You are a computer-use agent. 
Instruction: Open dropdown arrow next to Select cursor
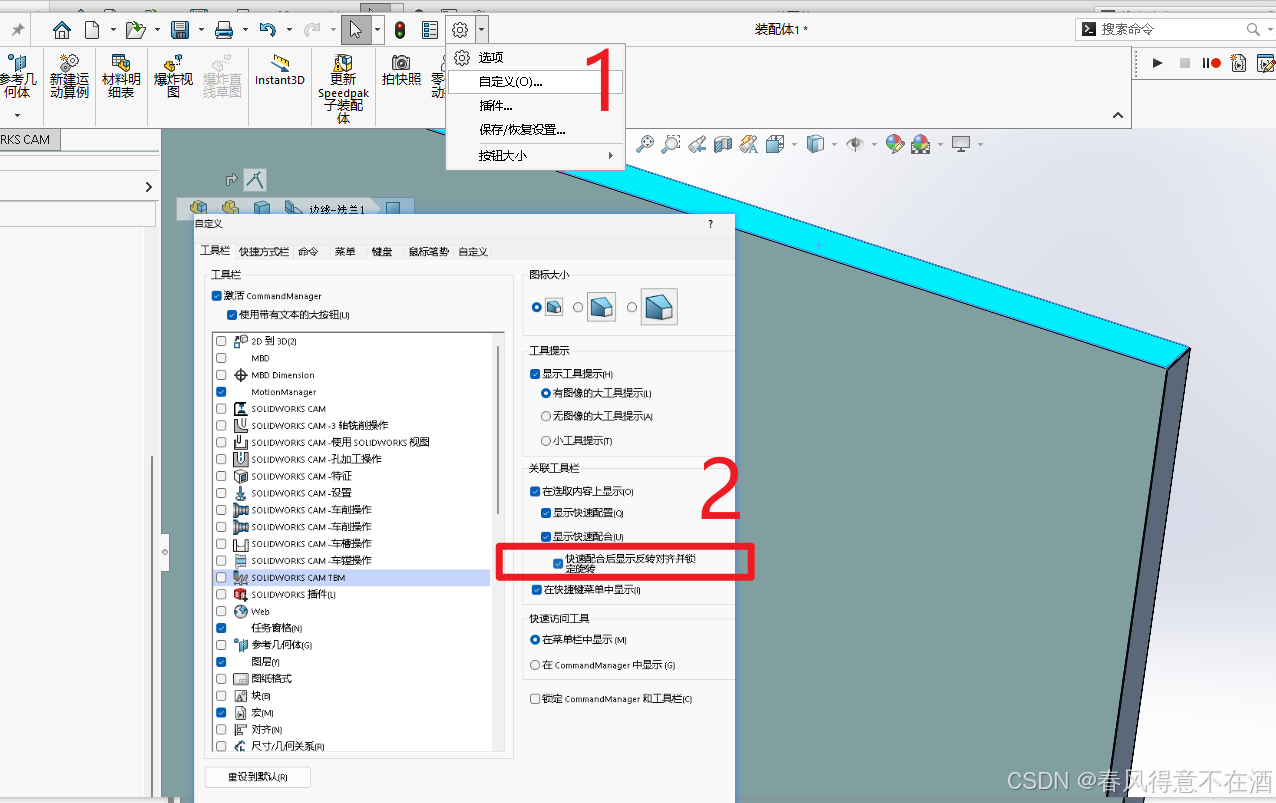(x=377, y=30)
